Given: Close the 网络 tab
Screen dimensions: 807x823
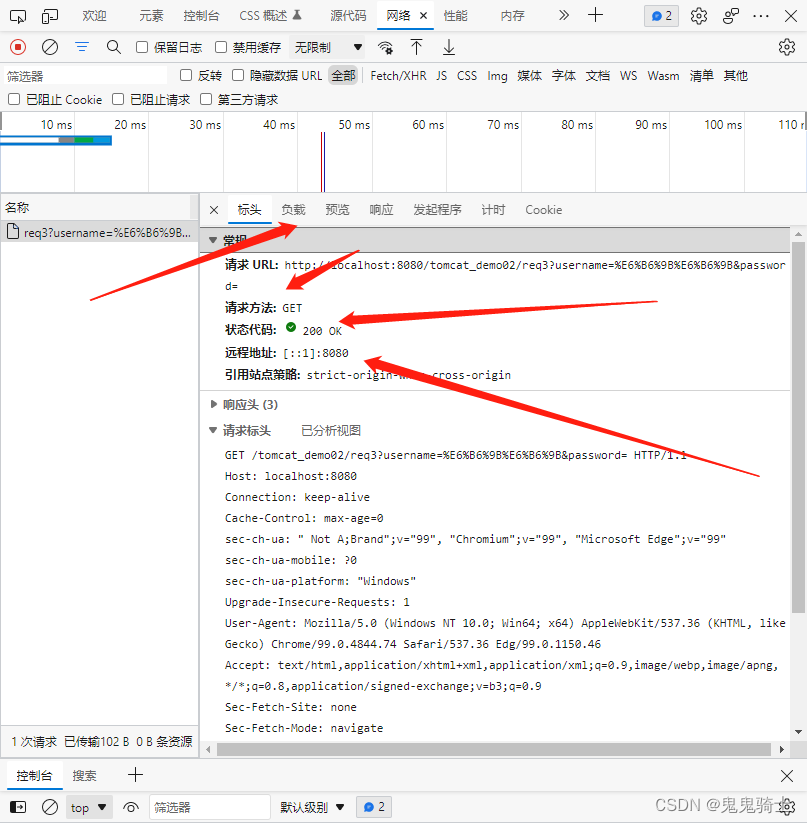Looking at the screenshot, I should [x=423, y=16].
